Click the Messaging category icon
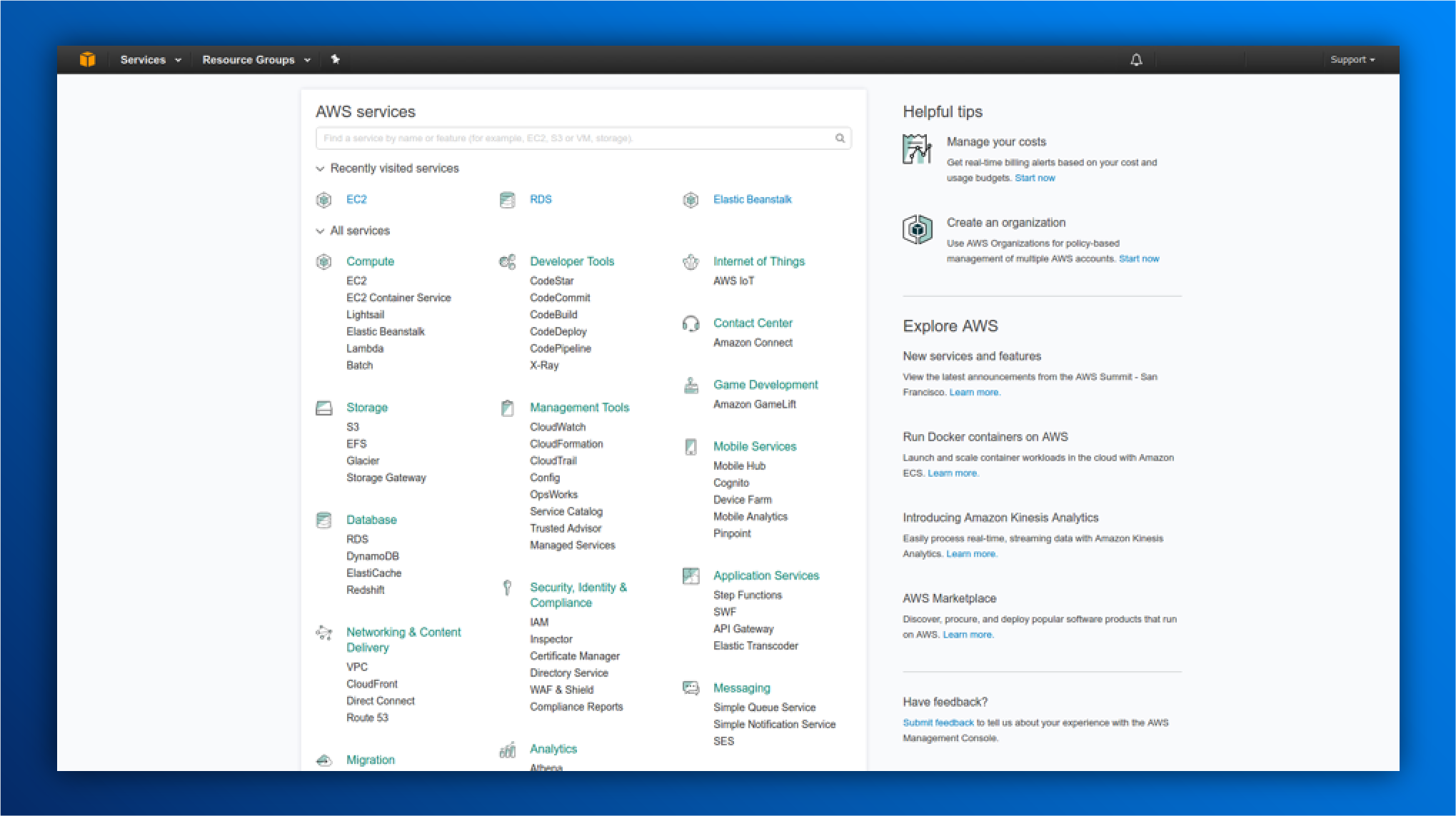The width and height of the screenshot is (1456, 816). (x=691, y=688)
